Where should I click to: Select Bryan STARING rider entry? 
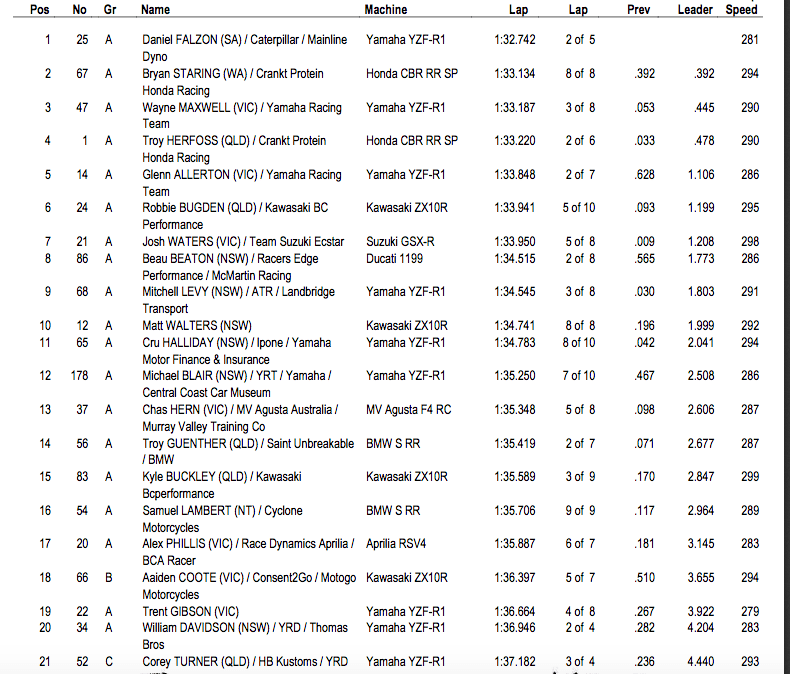click(183, 74)
